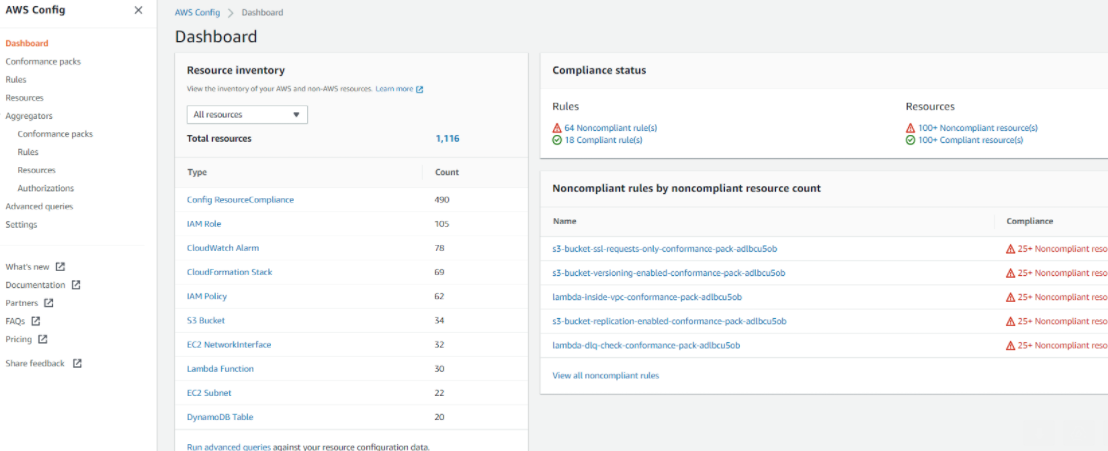The height and width of the screenshot is (451, 1108).
Task: Open 64 Noncompliant rule(s) link
Action: click(611, 128)
